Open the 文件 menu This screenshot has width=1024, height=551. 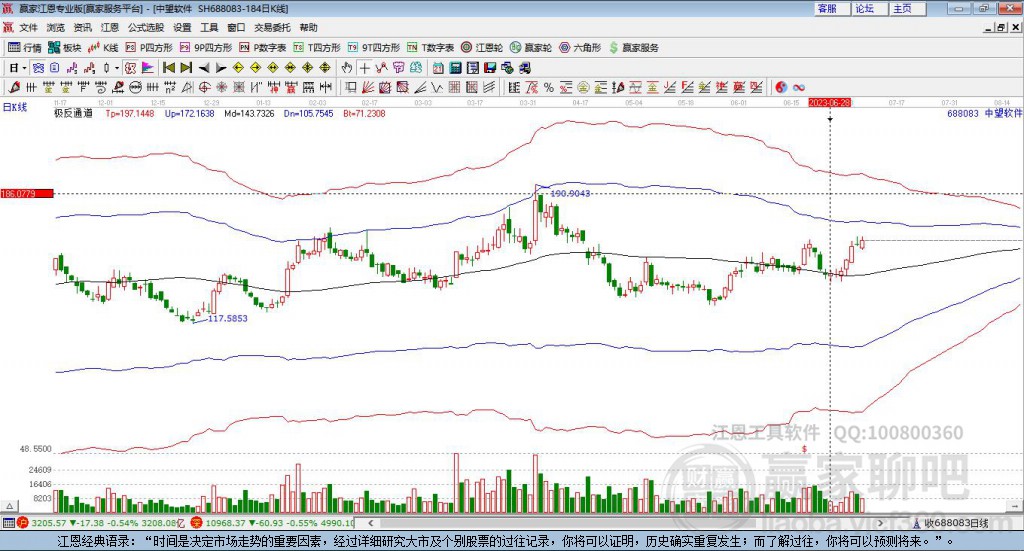[28, 27]
